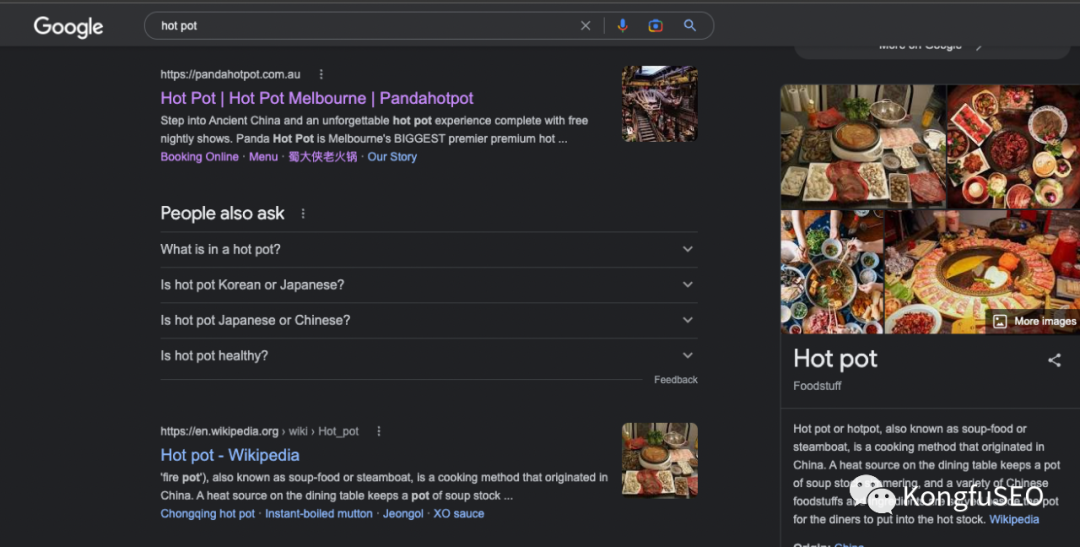Open Pandahotpot result thumbnail image
This screenshot has height=547, width=1080.
coord(660,104)
